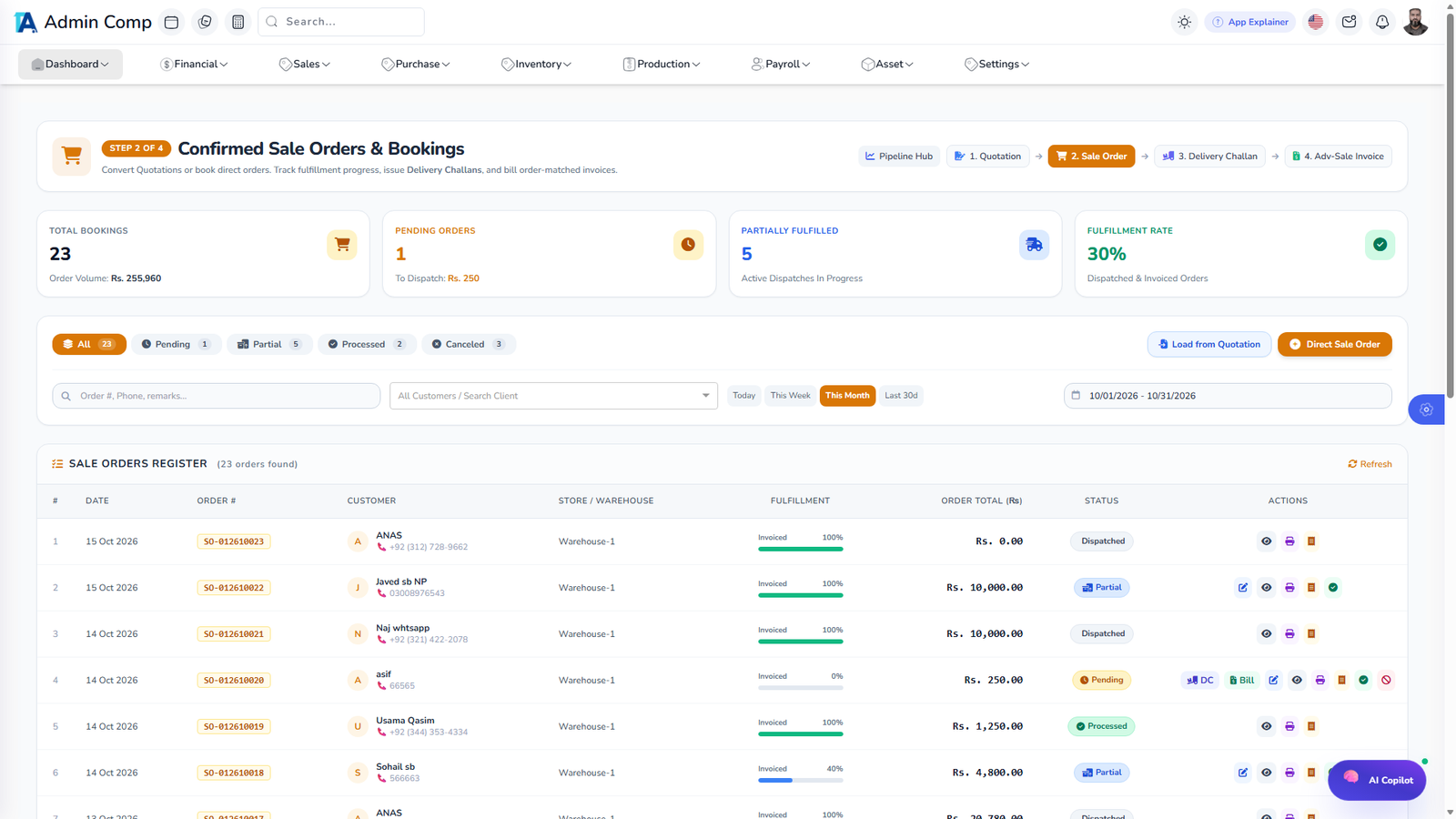Select the This Week date filter
This screenshot has height=819, width=1456.
pyautogui.click(x=790, y=396)
